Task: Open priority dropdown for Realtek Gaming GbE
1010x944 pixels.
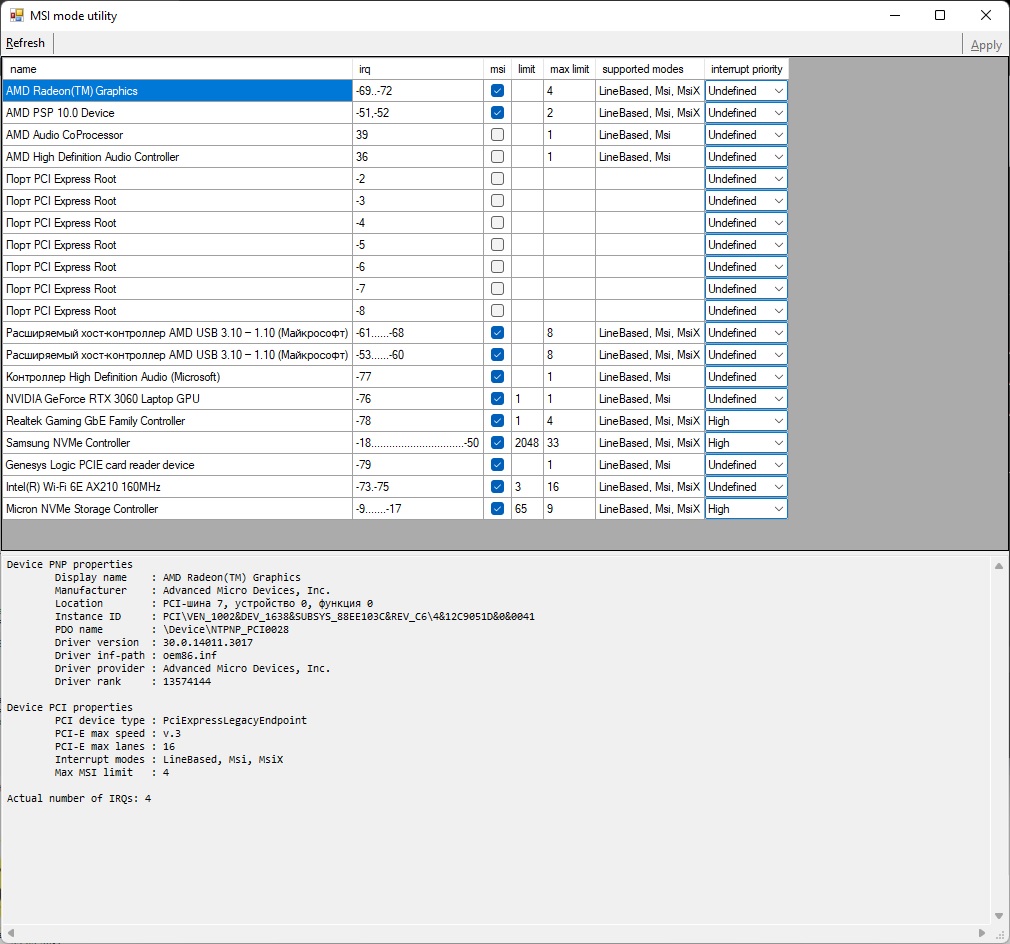Action: point(746,420)
